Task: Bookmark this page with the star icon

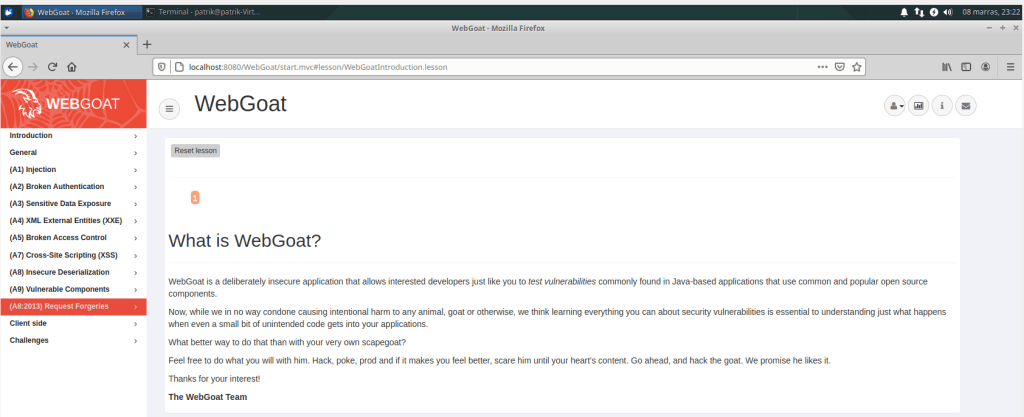Action: pos(857,67)
